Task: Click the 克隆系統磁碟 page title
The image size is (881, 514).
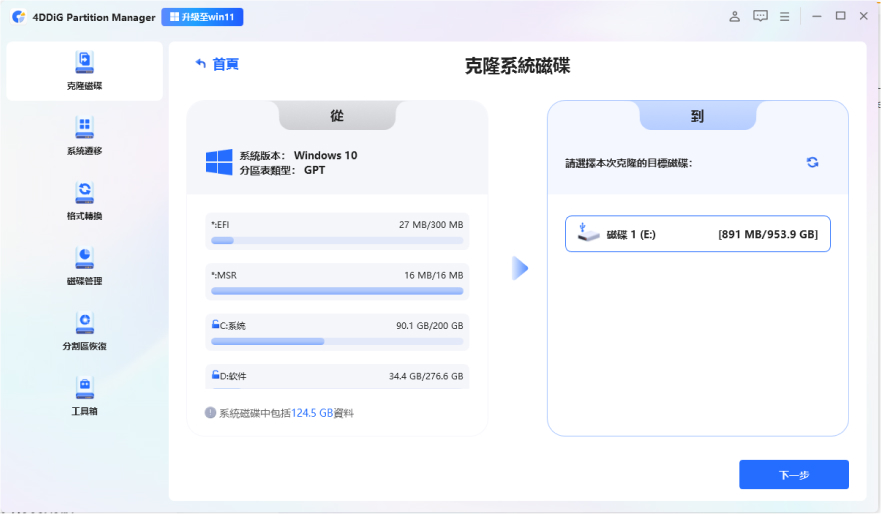Action: [x=517, y=66]
